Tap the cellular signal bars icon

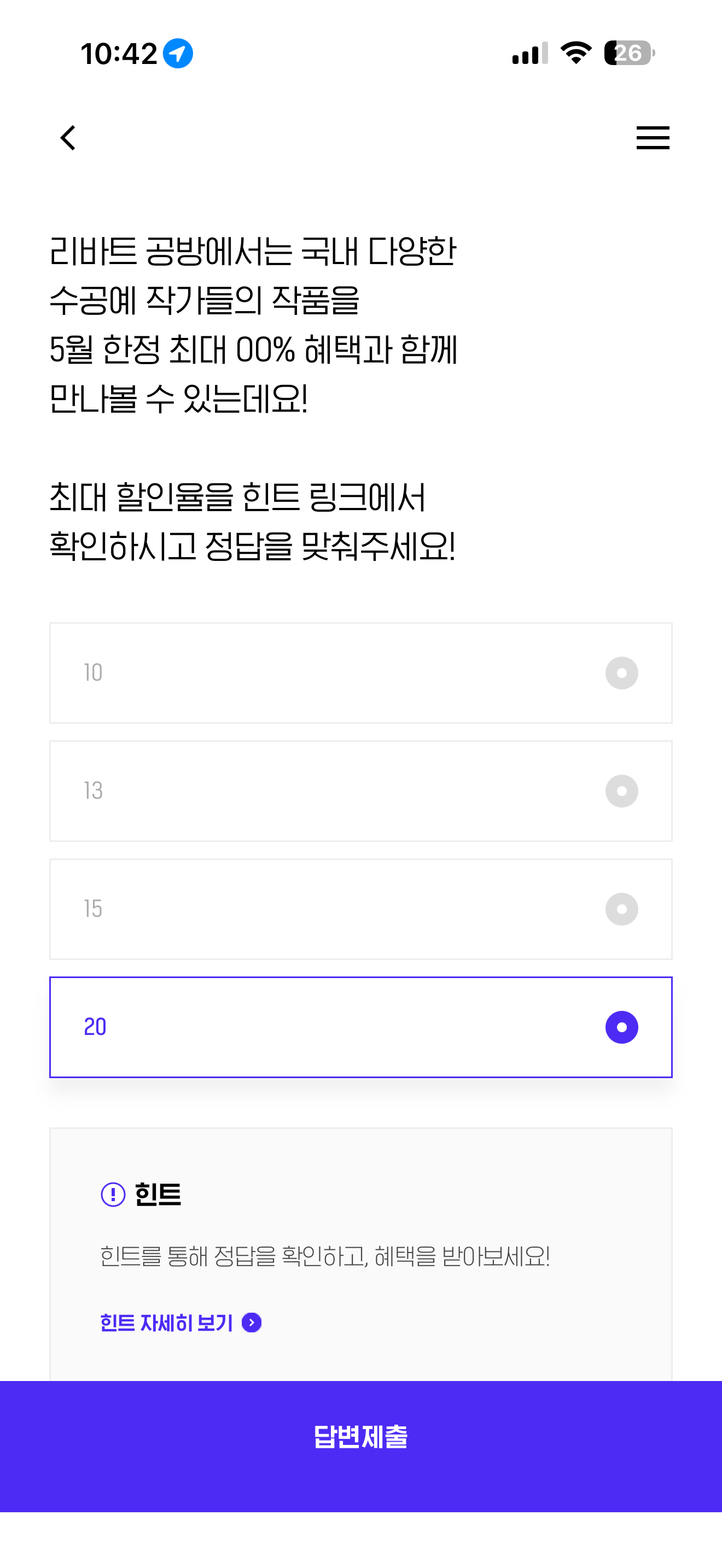point(529,53)
